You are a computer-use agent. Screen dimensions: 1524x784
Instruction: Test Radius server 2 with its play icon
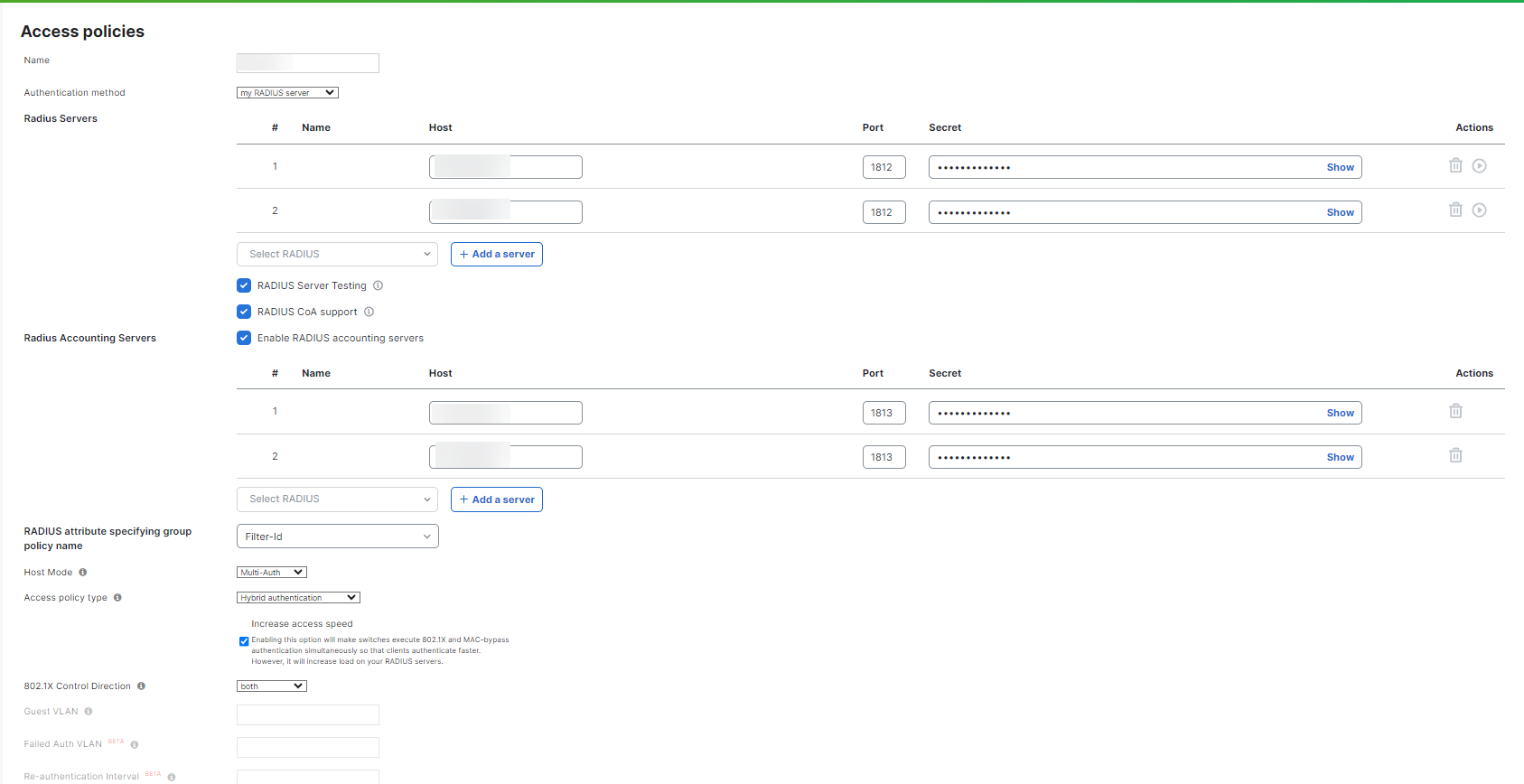coord(1479,210)
